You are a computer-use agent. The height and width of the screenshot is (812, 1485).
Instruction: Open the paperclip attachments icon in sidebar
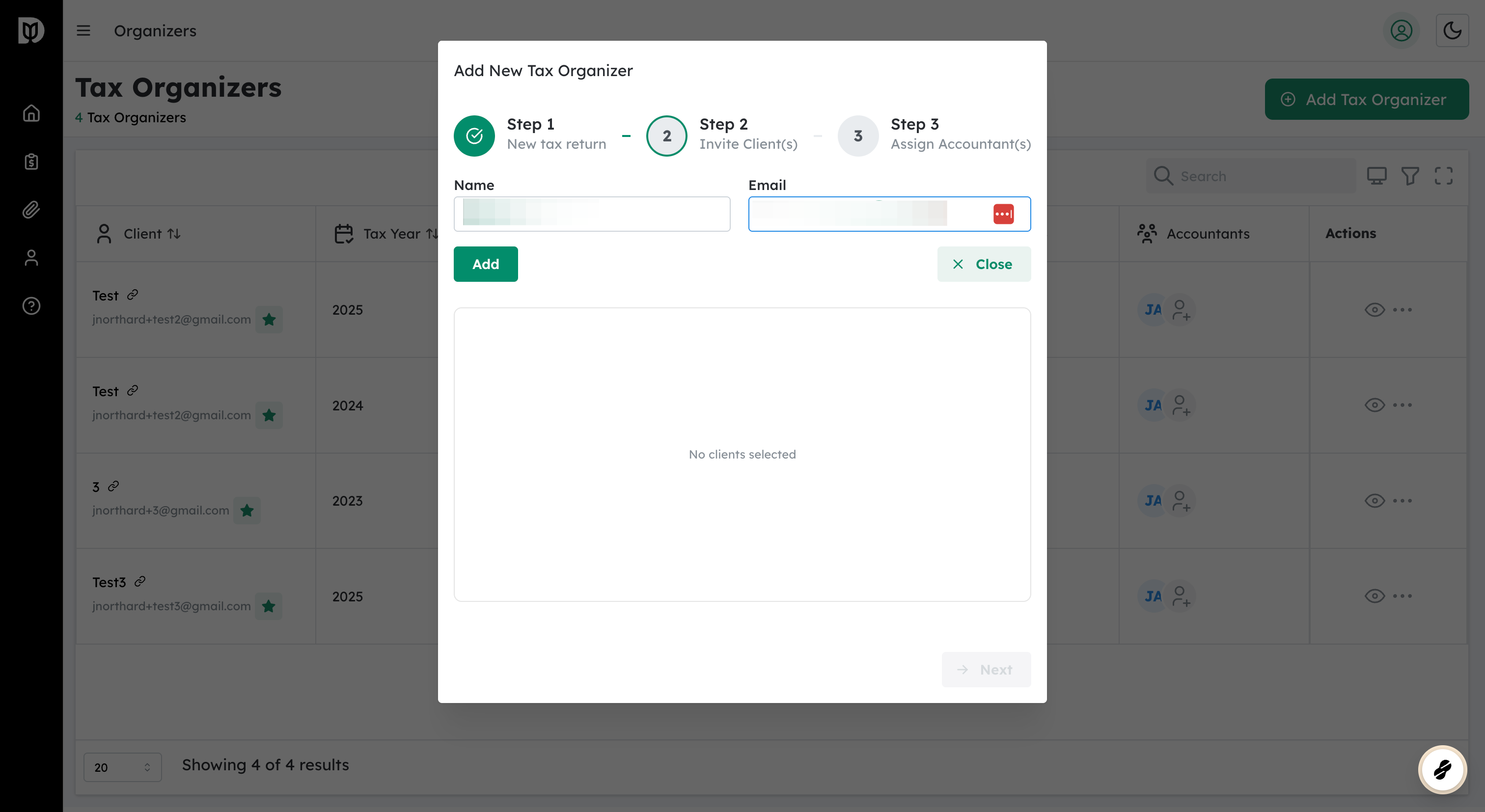coord(31,210)
